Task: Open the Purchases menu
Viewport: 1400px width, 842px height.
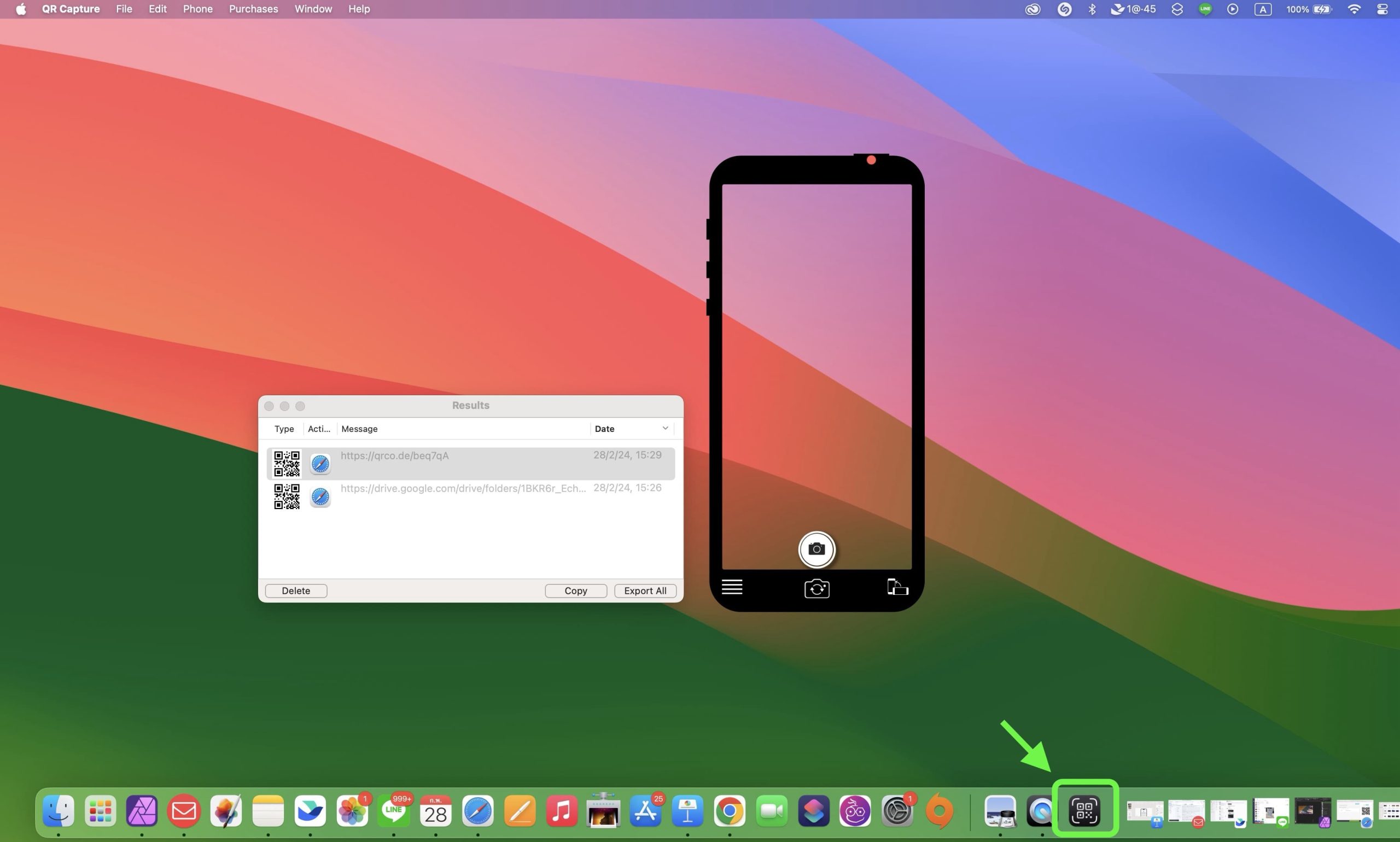Action: [x=253, y=9]
